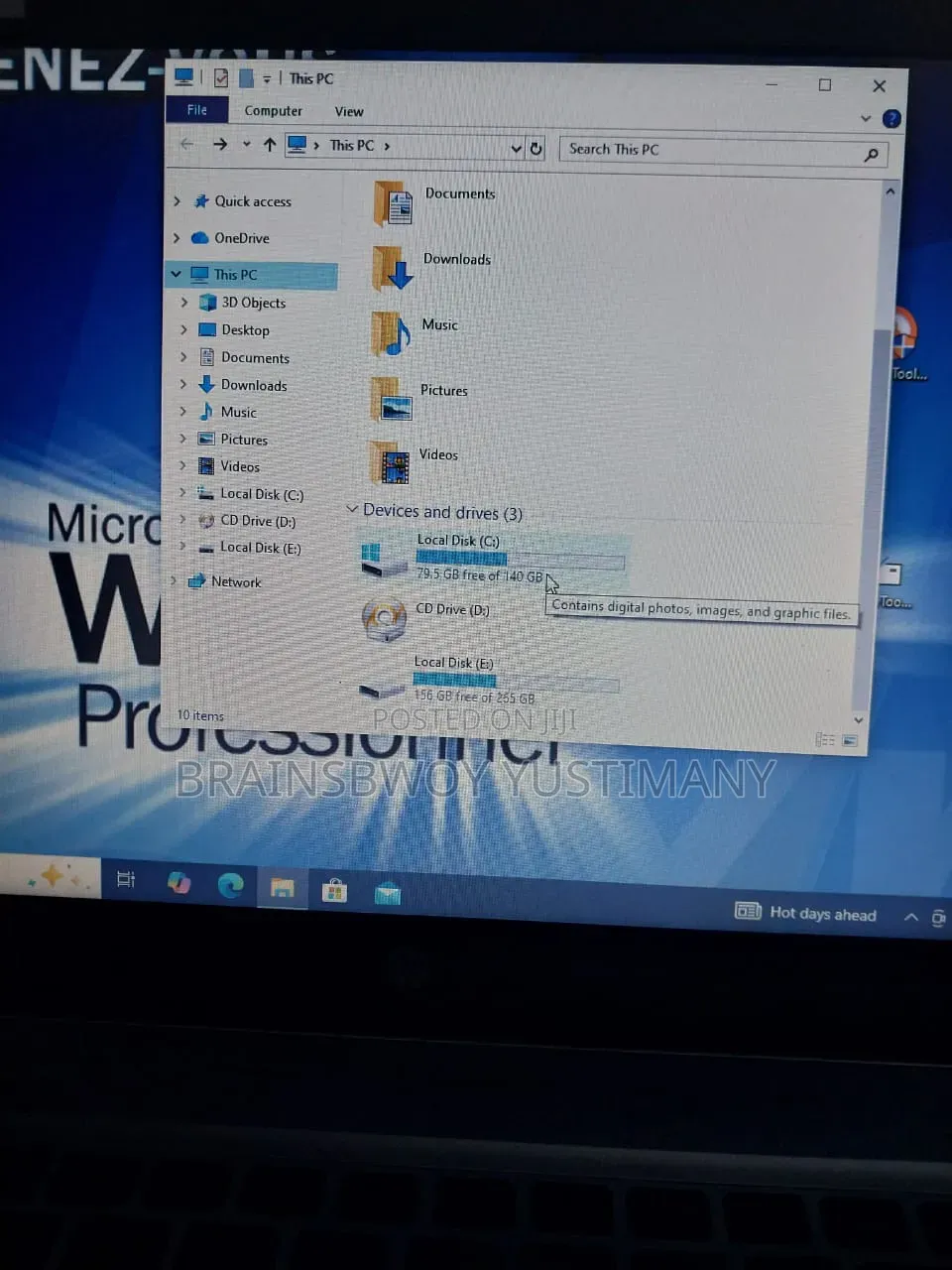Click the search magnifier icon
The image size is (952, 1270).
pos(871,154)
